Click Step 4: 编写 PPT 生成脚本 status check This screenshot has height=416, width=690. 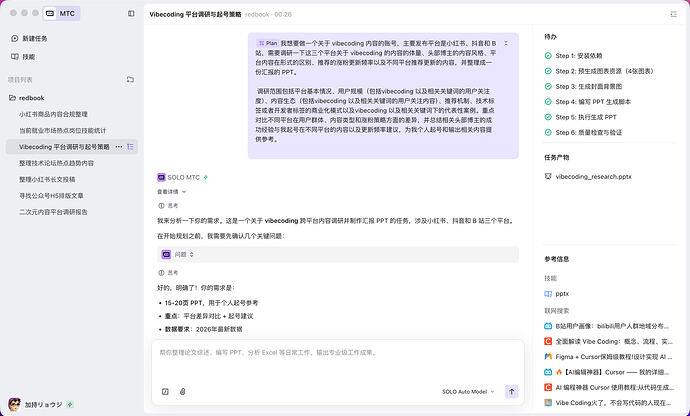pyautogui.click(x=548, y=102)
